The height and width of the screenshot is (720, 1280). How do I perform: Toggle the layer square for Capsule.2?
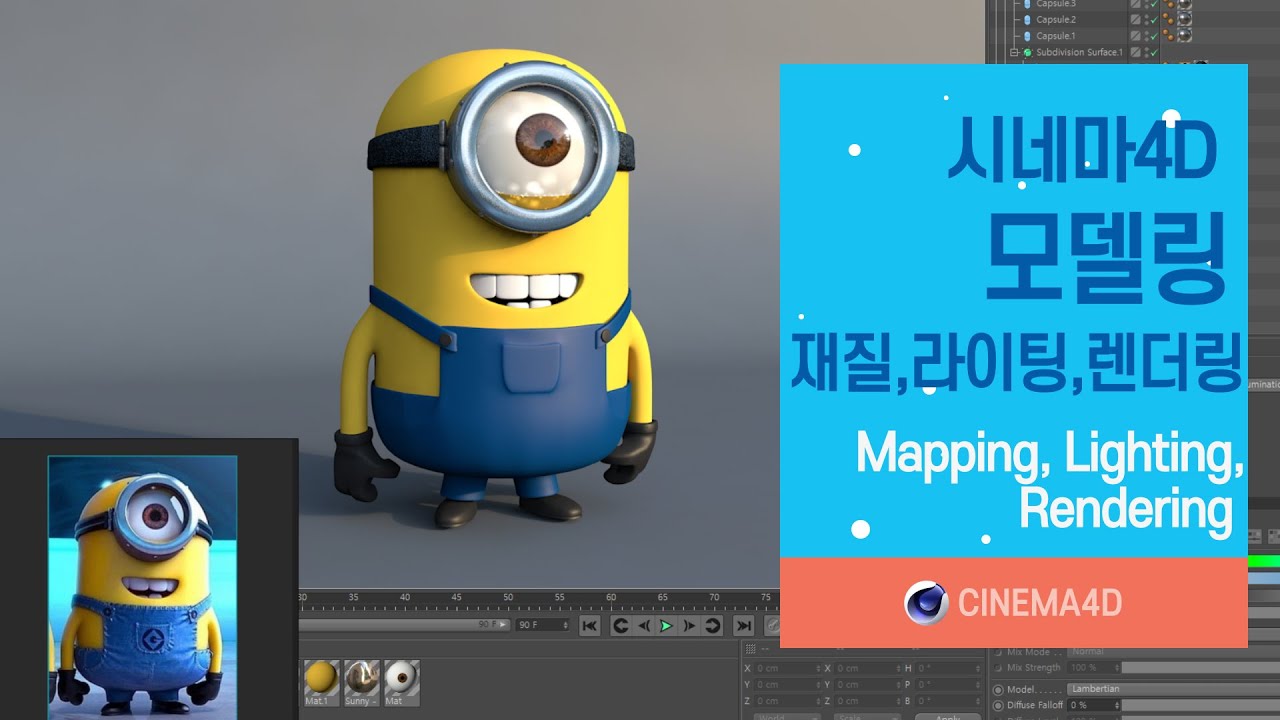point(1135,20)
